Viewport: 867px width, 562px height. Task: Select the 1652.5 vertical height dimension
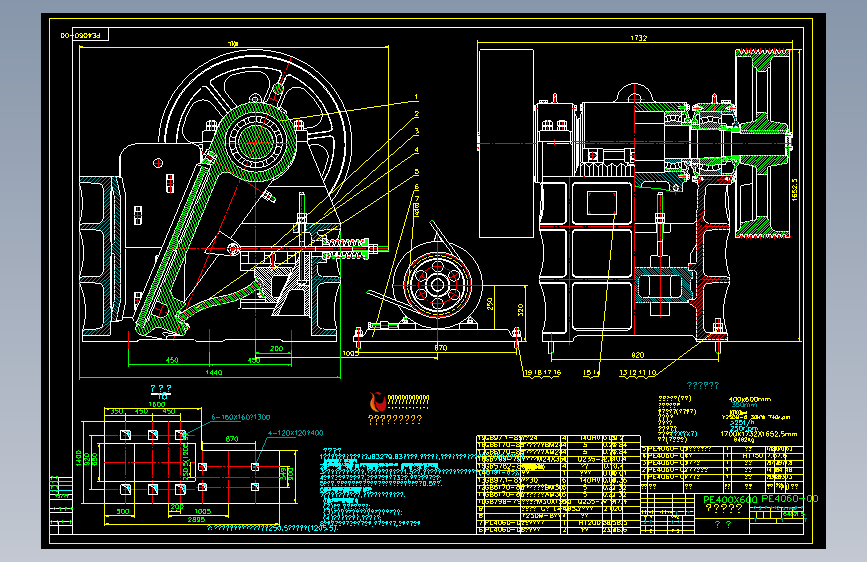[x=795, y=189]
